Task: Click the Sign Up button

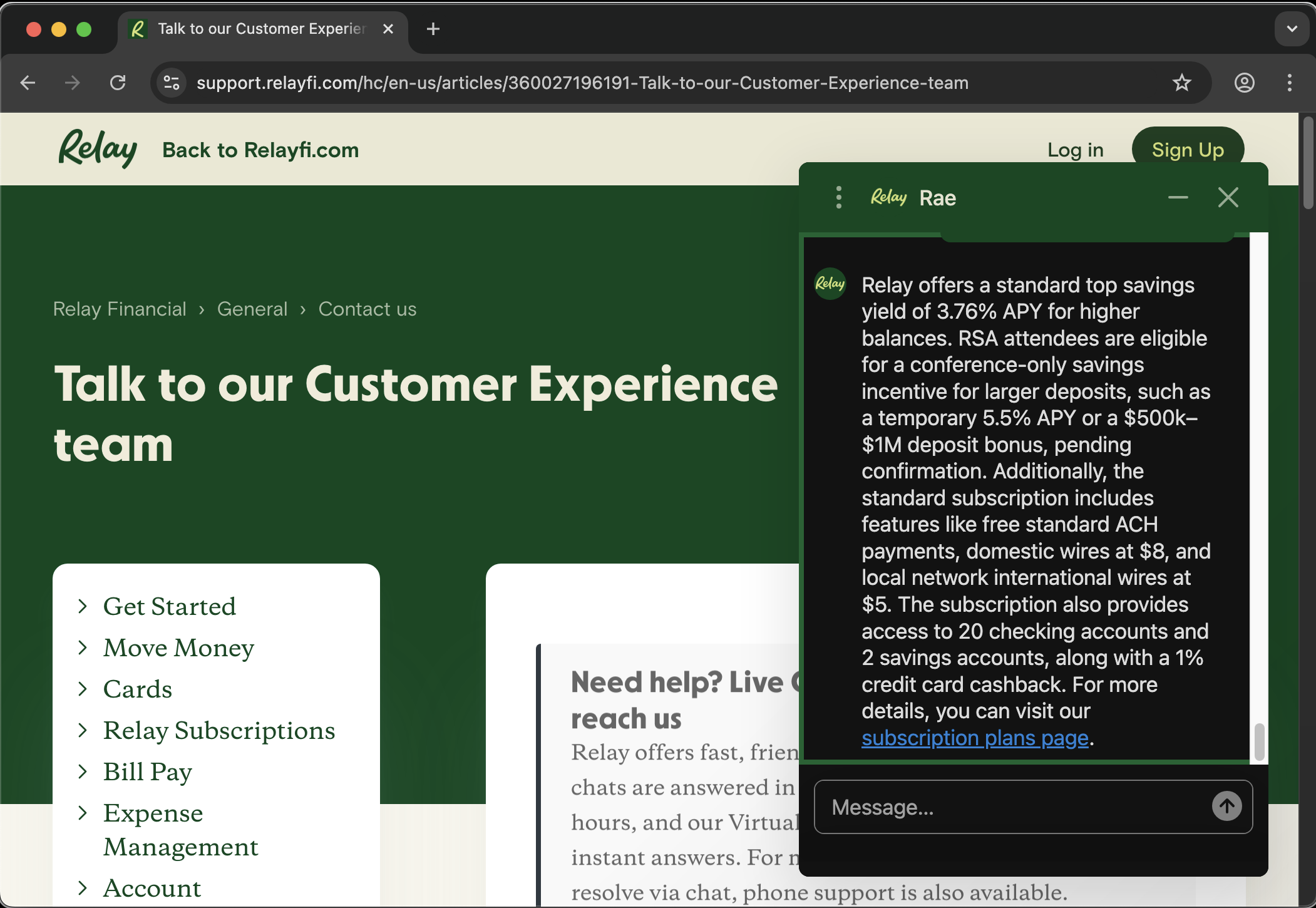Action: (x=1188, y=150)
